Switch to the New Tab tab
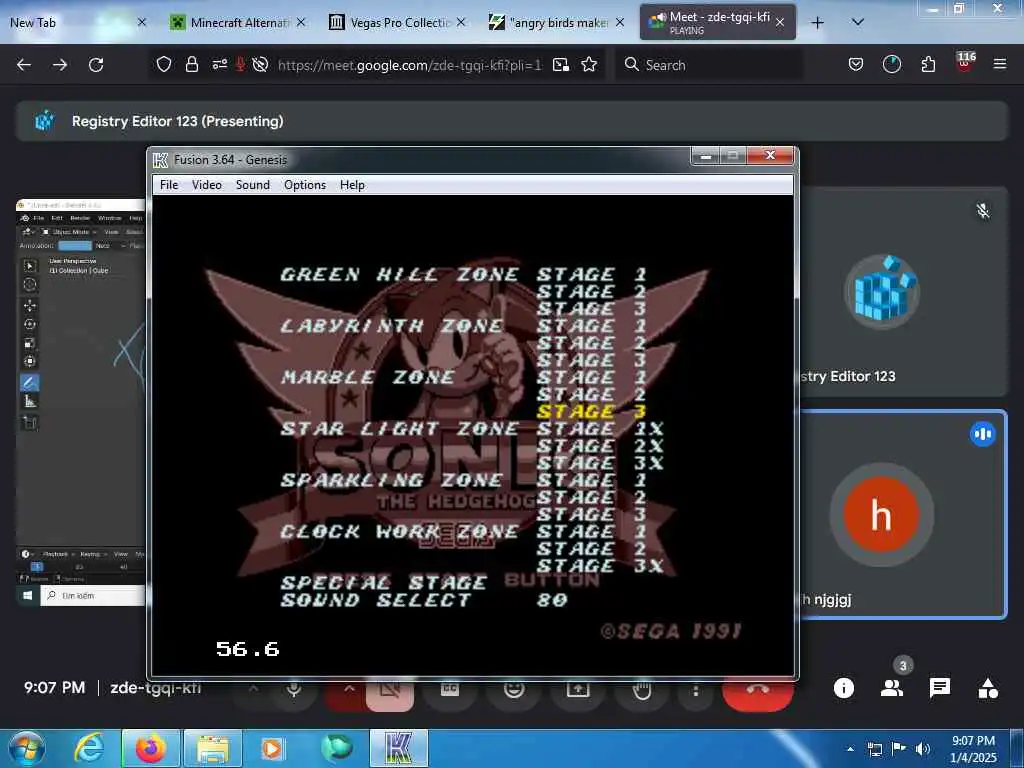The image size is (1024, 768). click(x=77, y=23)
